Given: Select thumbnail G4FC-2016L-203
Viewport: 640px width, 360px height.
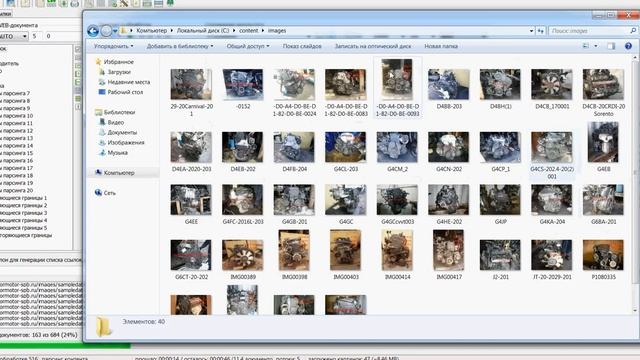Looking at the screenshot, I should 243,200.
